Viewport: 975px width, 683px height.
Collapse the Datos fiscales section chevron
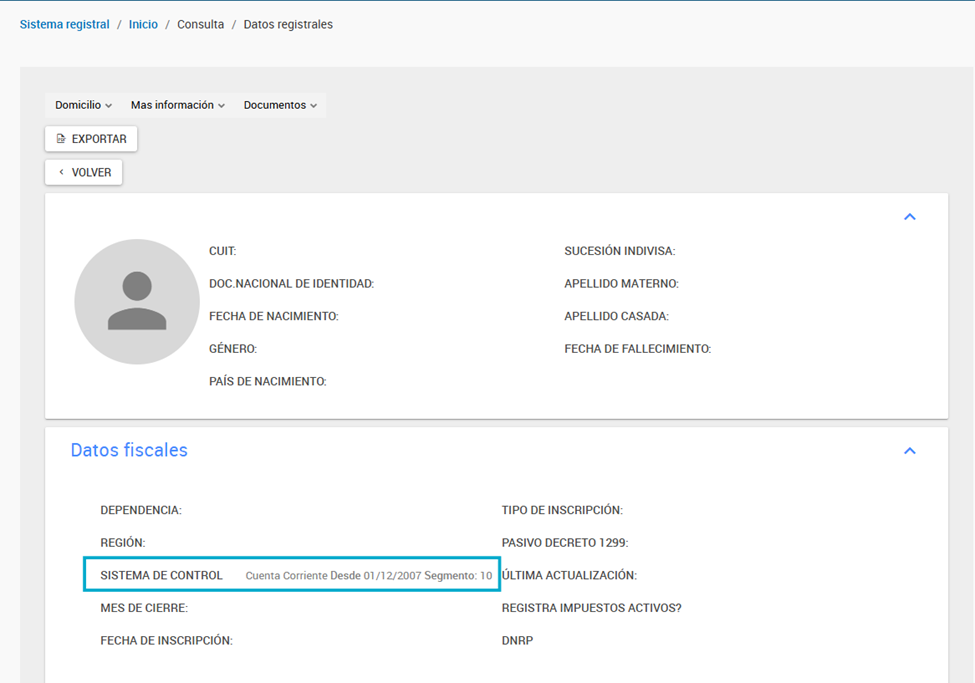pyautogui.click(x=909, y=451)
